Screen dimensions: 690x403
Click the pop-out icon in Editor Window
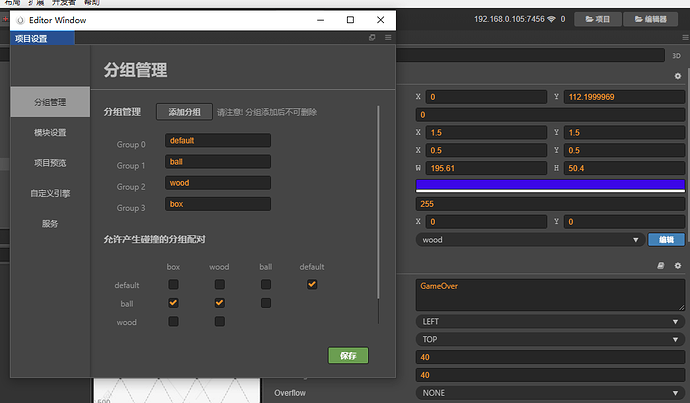(372, 37)
